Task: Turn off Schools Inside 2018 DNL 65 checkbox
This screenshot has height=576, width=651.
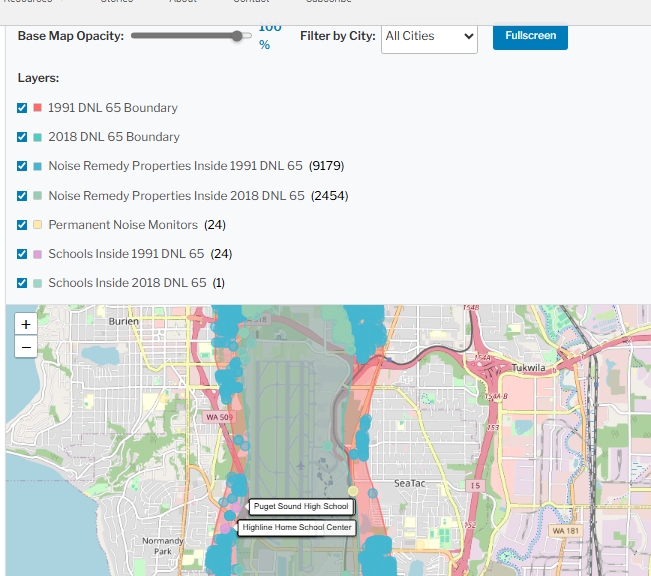Action: 22,283
